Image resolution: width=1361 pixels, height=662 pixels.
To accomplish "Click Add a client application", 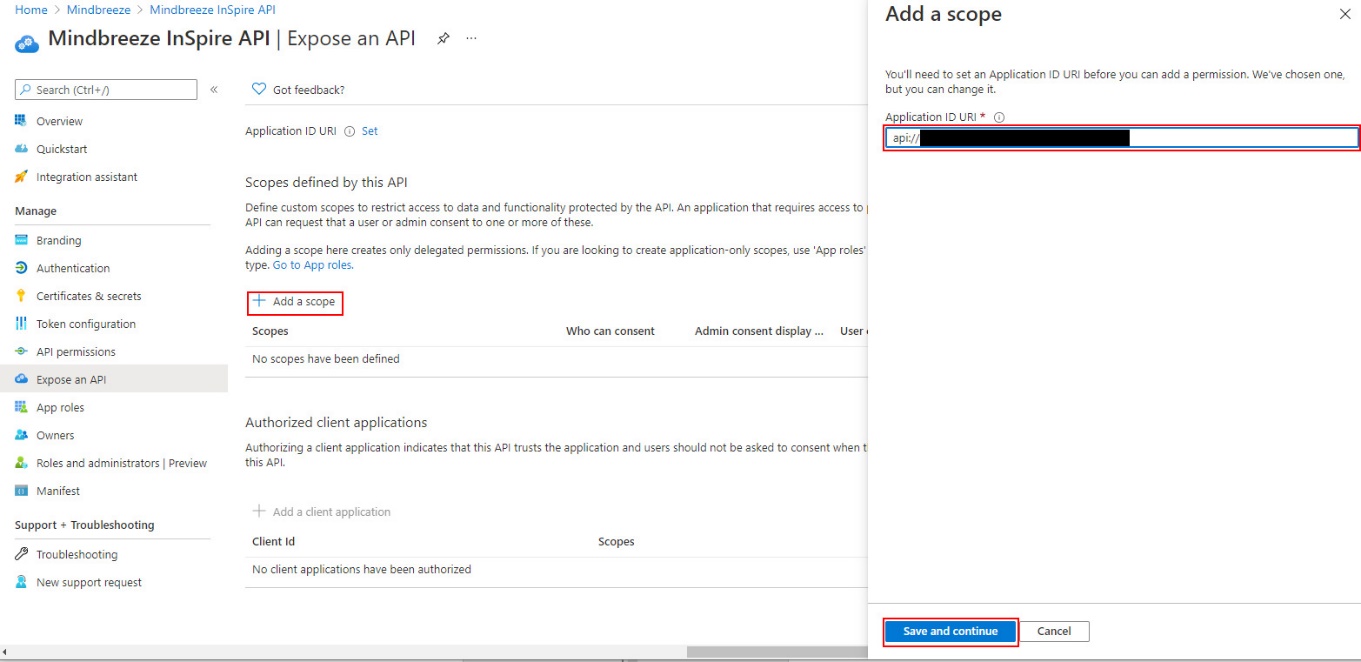I will [x=321, y=511].
